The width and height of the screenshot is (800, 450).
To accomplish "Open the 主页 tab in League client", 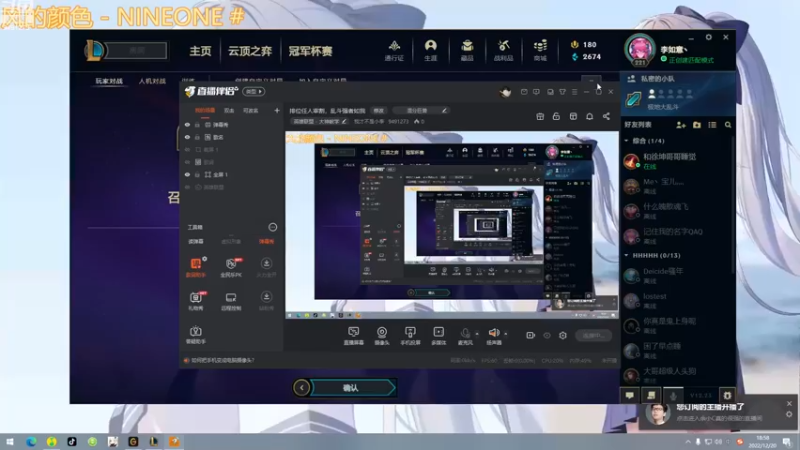I will pos(200,51).
